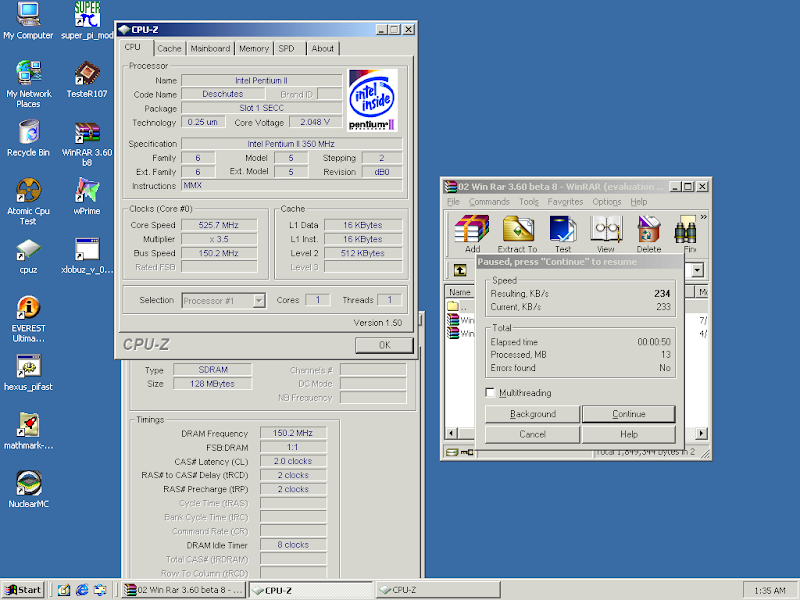The image size is (800, 600).
Task: Click WinRAR Test toolbar icon
Action: click(x=563, y=234)
